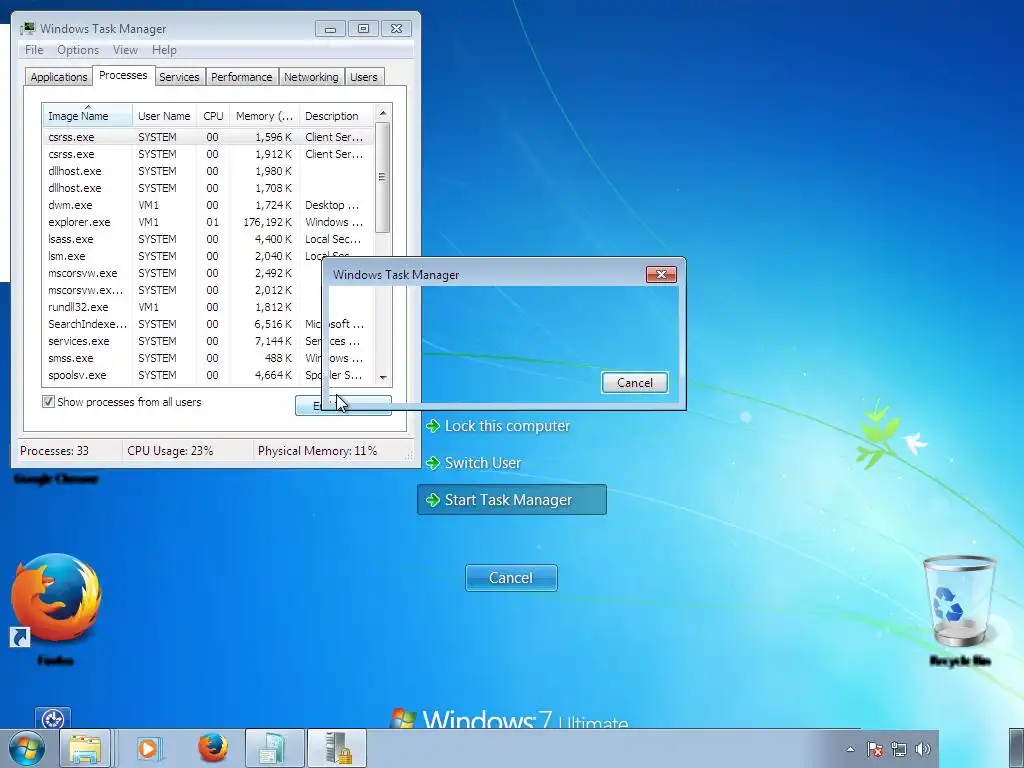Switch to the Applications tab
1024x768 pixels.
click(59, 77)
